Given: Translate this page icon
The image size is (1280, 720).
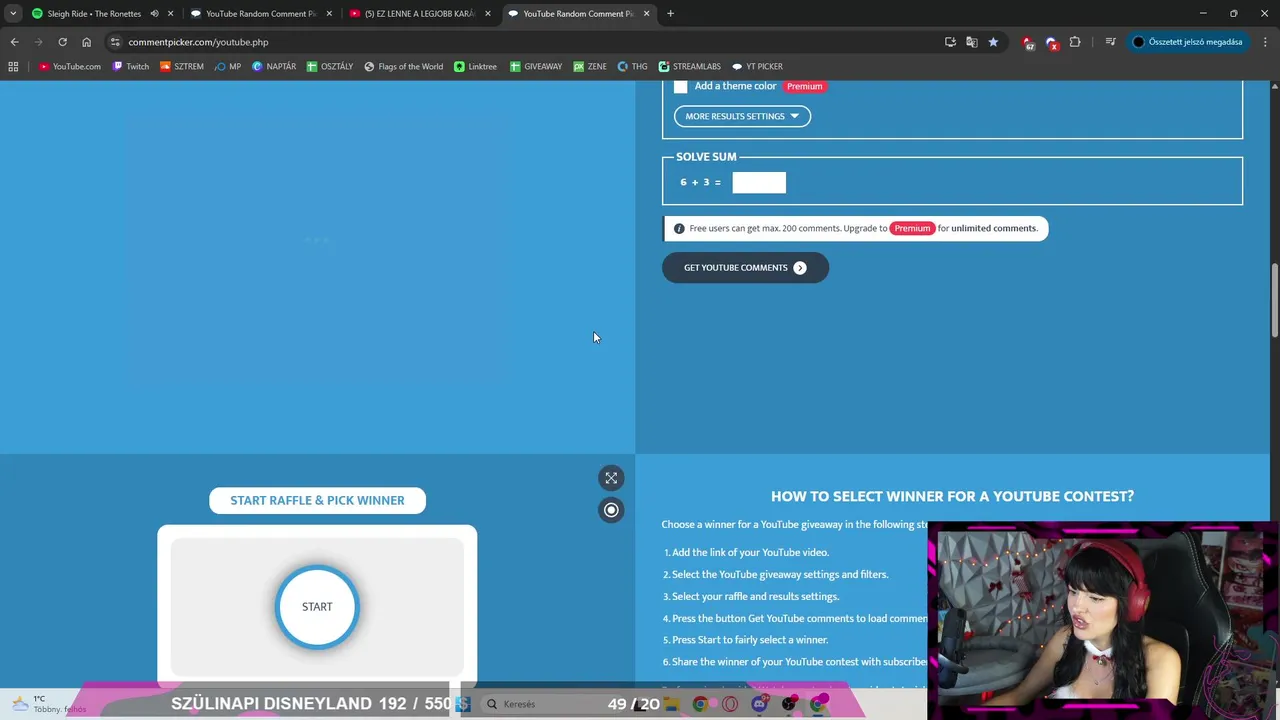Looking at the screenshot, I should (x=971, y=42).
